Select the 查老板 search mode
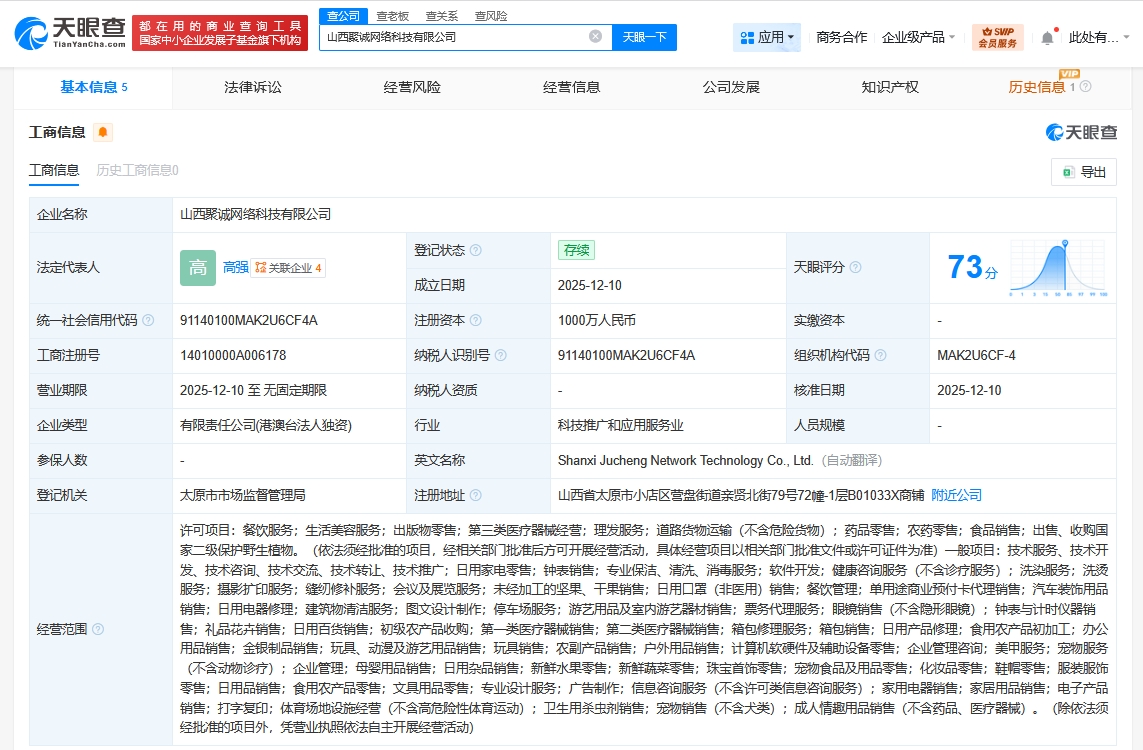 coord(393,16)
